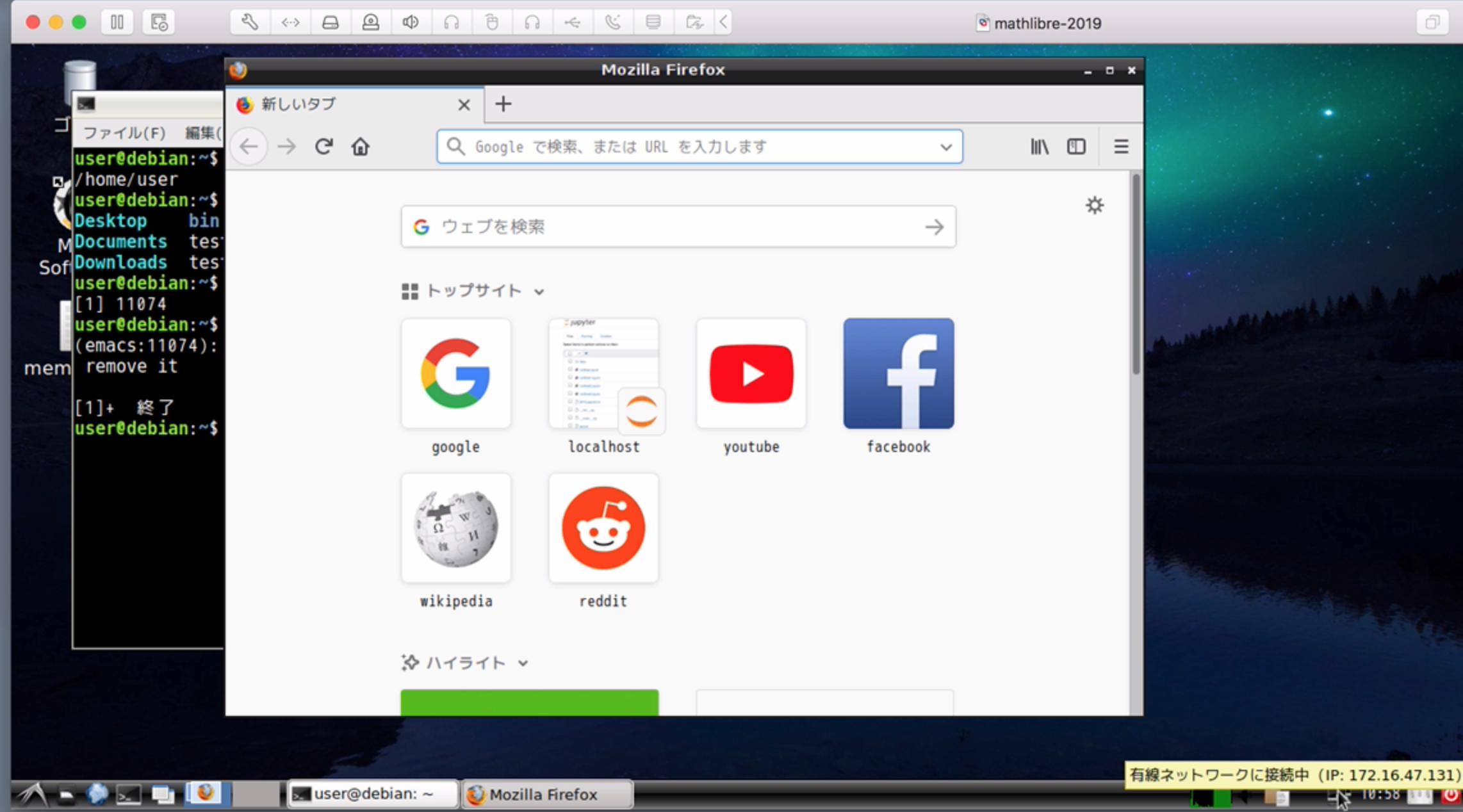
Task: Click the camera device icon
Action: tap(371, 22)
